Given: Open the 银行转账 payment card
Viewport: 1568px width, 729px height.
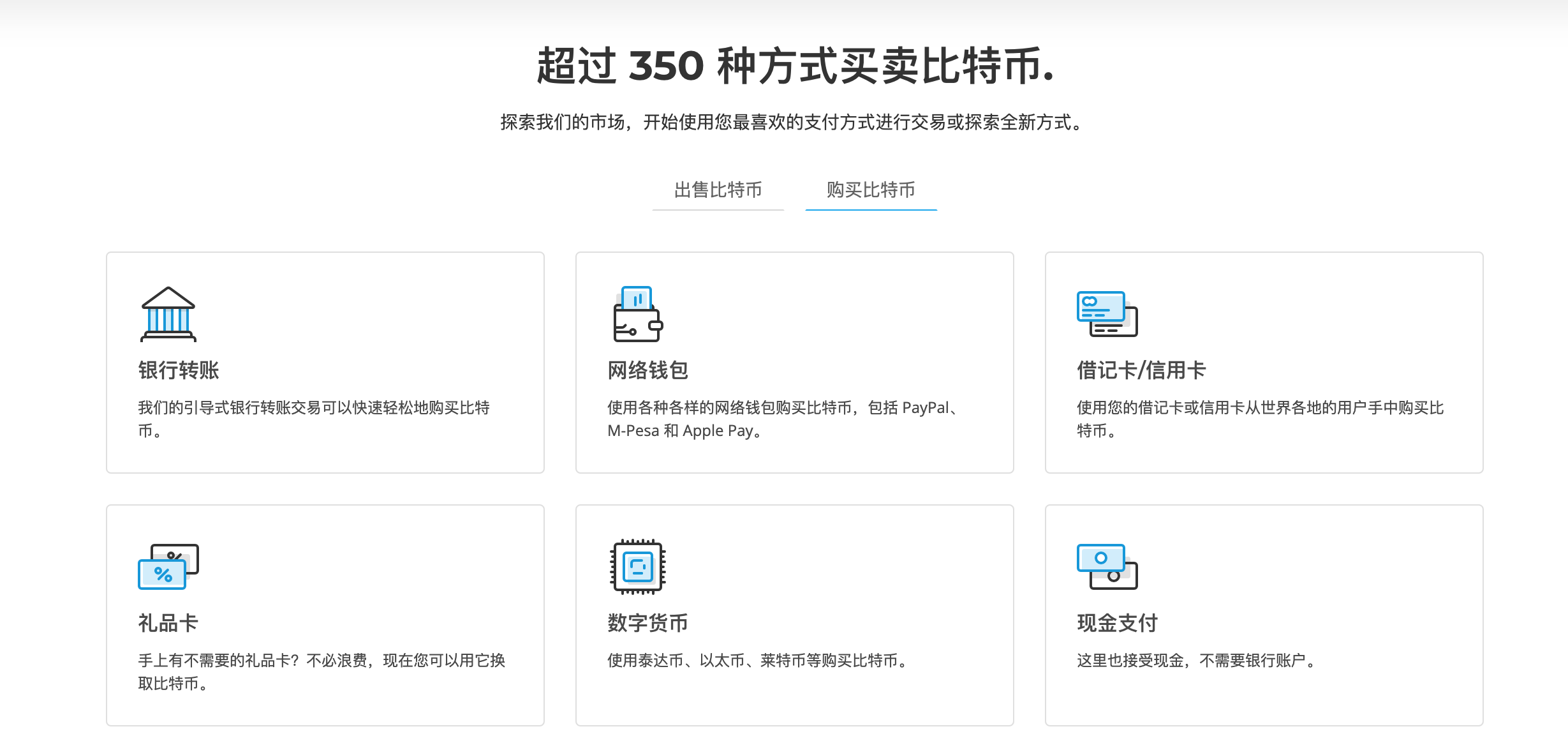Looking at the screenshot, I should pos(325,364).
